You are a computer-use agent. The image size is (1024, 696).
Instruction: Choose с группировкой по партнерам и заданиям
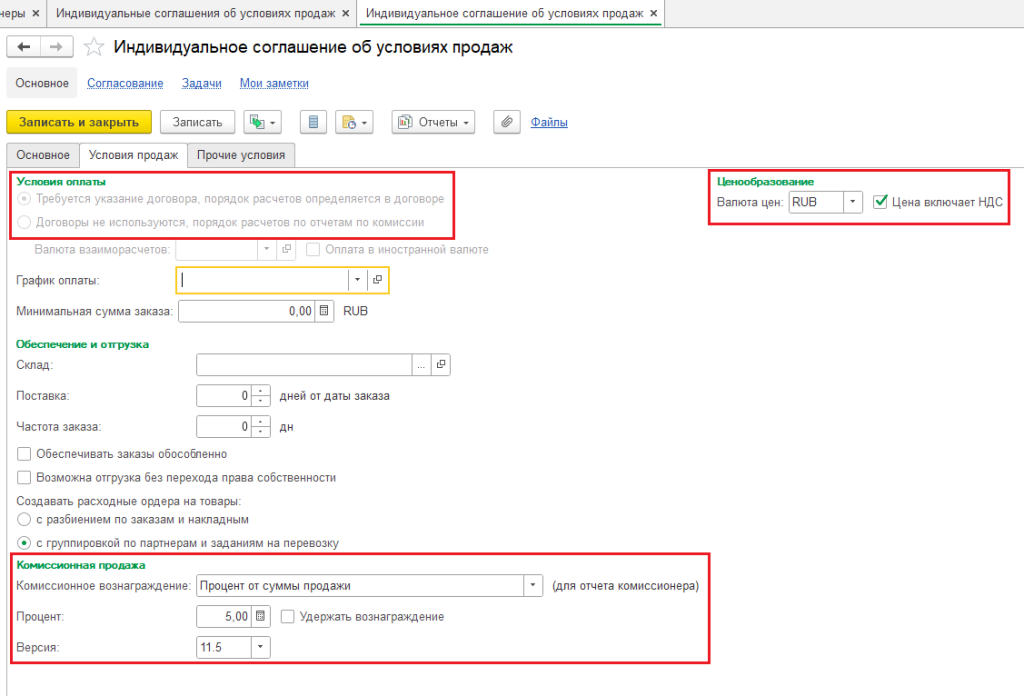click(24, 543)
